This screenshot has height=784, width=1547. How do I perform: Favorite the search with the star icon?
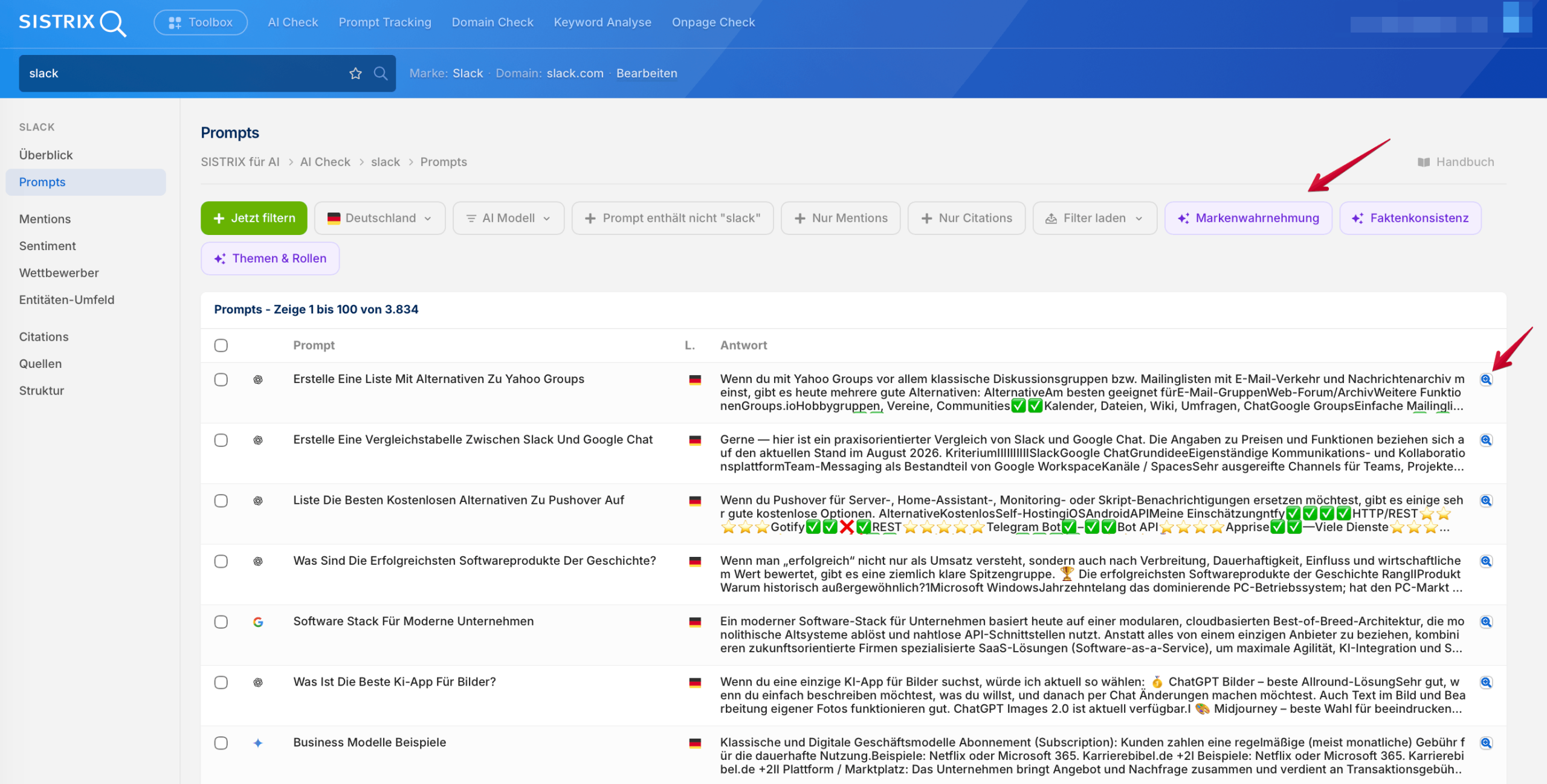[355, 73]
